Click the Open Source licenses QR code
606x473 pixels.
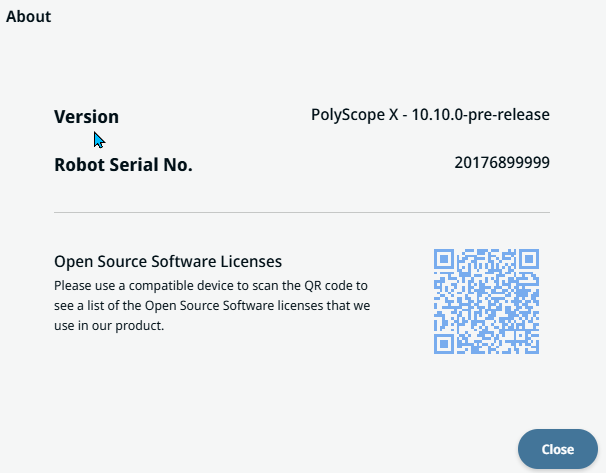487,301
